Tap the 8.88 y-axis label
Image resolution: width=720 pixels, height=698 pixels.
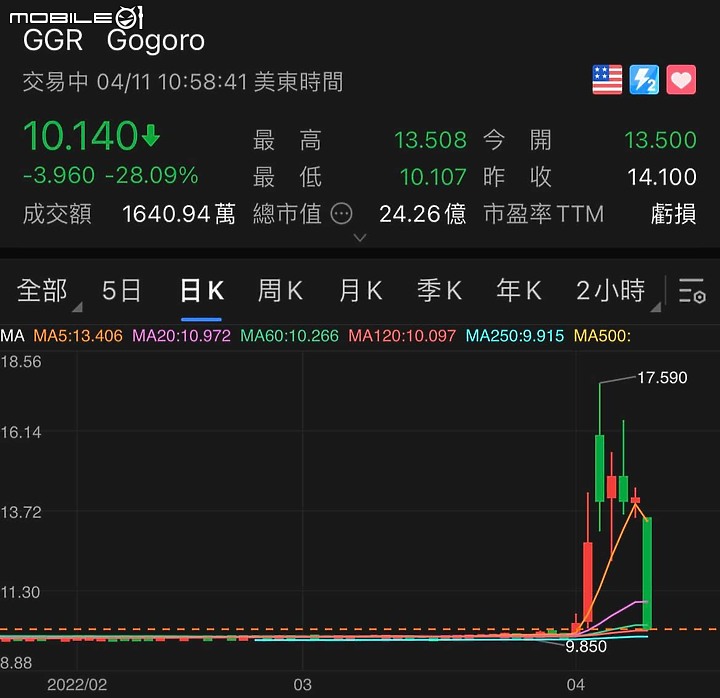coord(16,663)
